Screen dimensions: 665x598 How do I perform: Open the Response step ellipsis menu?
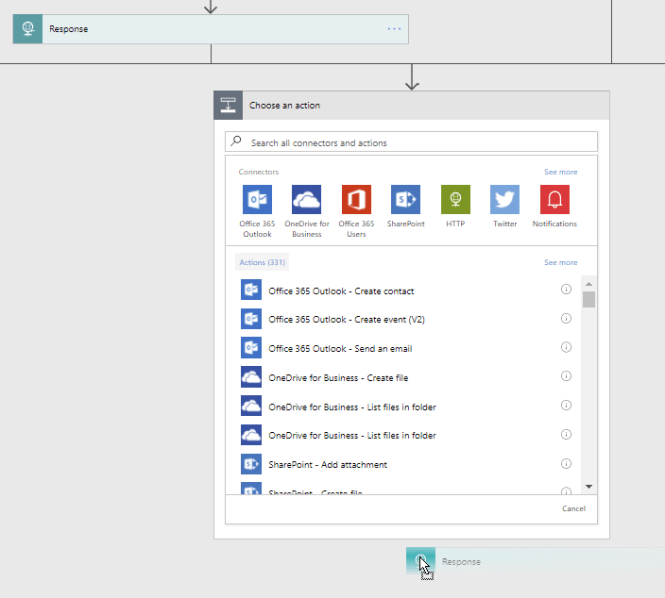click(x=394, y=29)
